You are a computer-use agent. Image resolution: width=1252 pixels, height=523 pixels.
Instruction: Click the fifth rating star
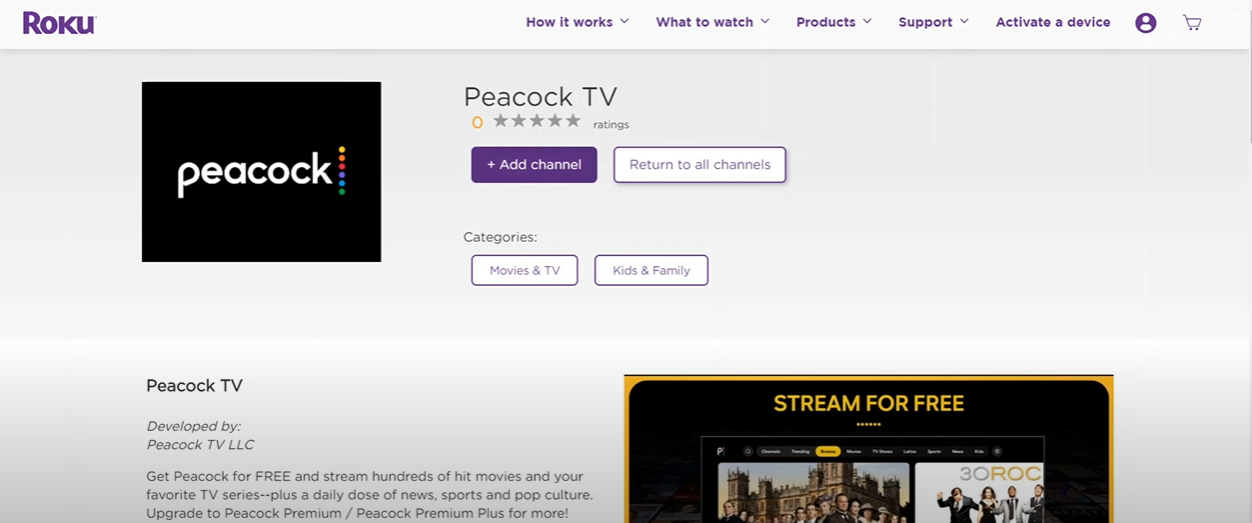(x=573, y=121)
